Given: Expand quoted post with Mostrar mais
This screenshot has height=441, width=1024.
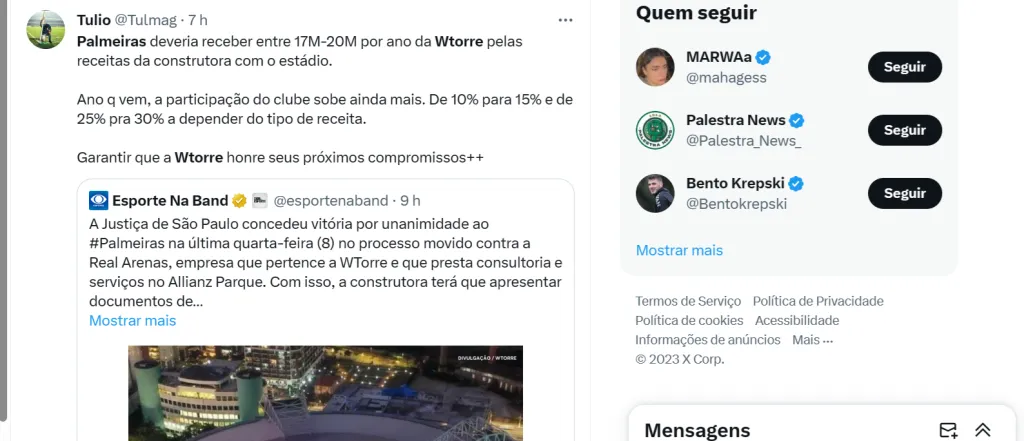Looking at the screenshot, I should point(133,320).
